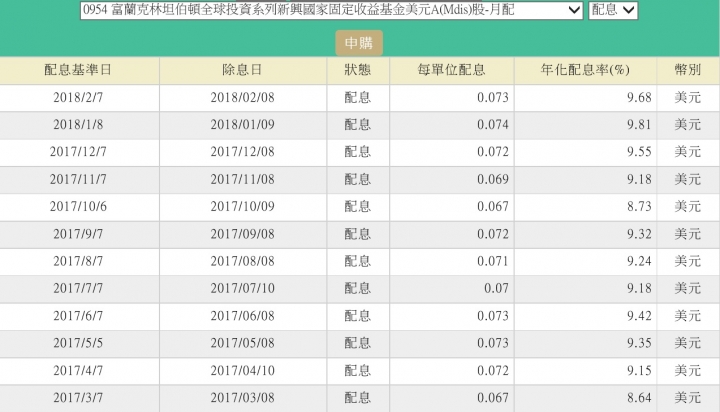
Task: Click annualized rate 9.15
Action: 639,370
